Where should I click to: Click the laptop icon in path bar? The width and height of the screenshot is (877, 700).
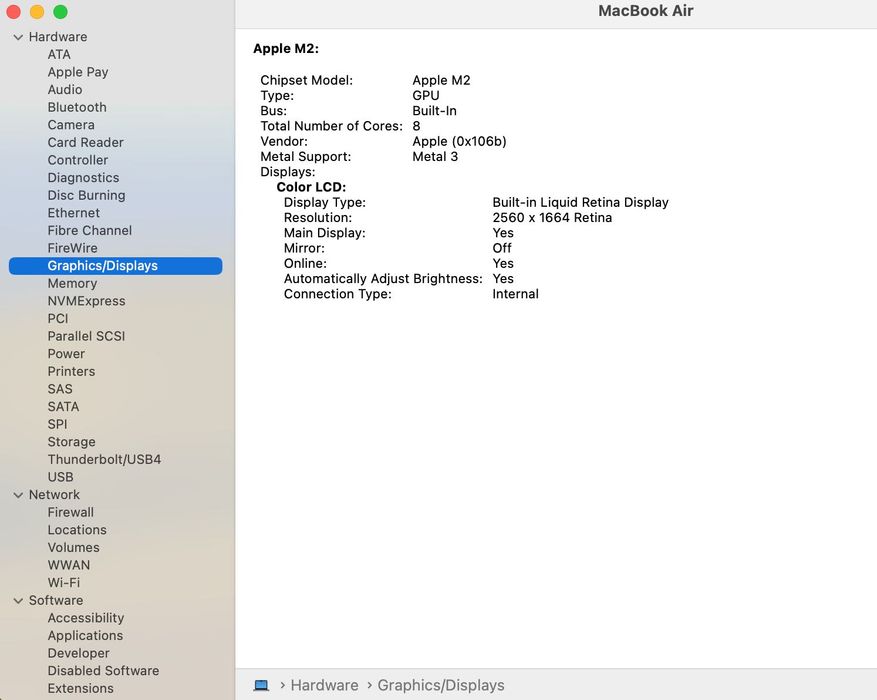(x=261, y=685)
